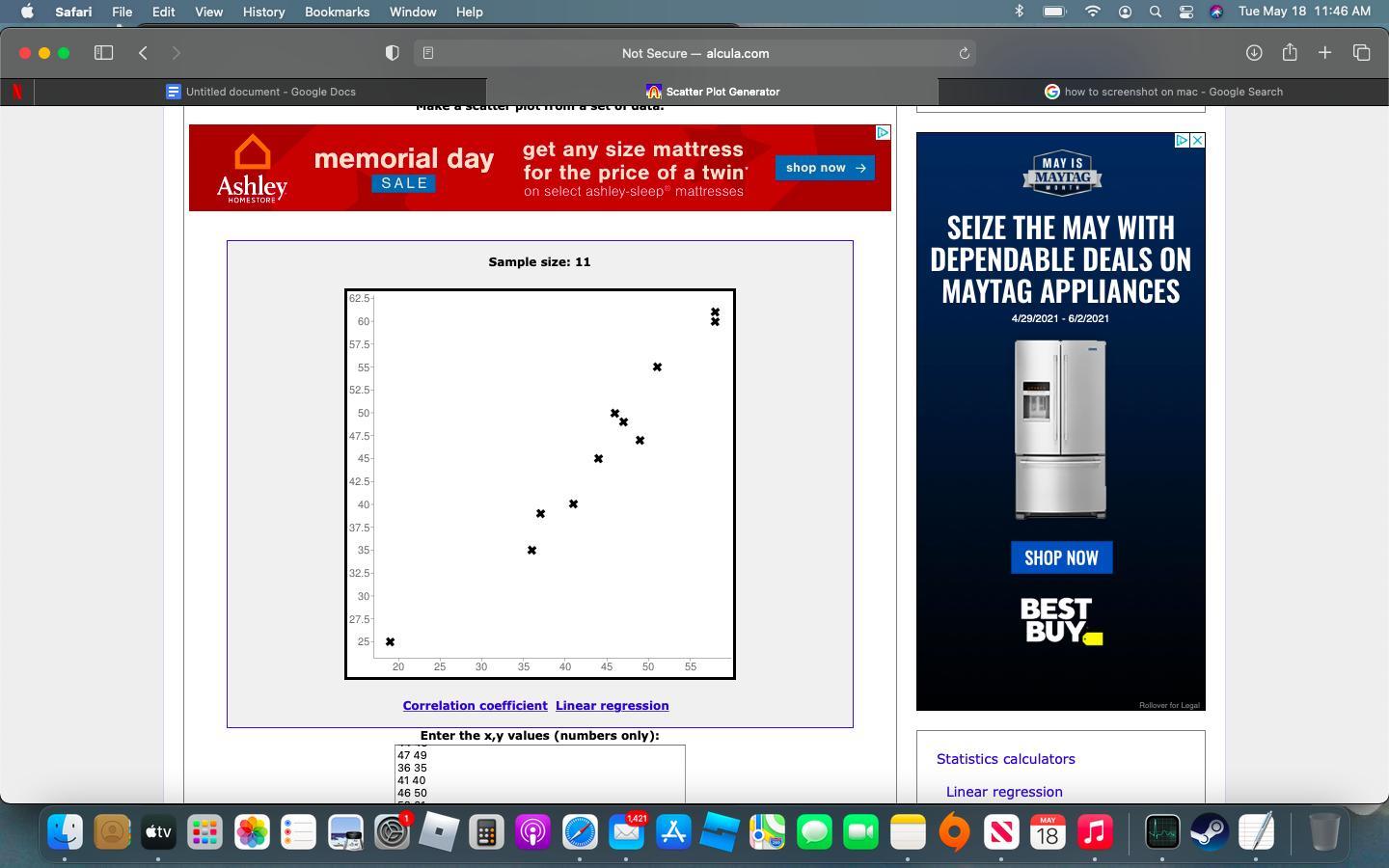
Task: Click the line '46 50' in the values box
Action: coord(412,793)
